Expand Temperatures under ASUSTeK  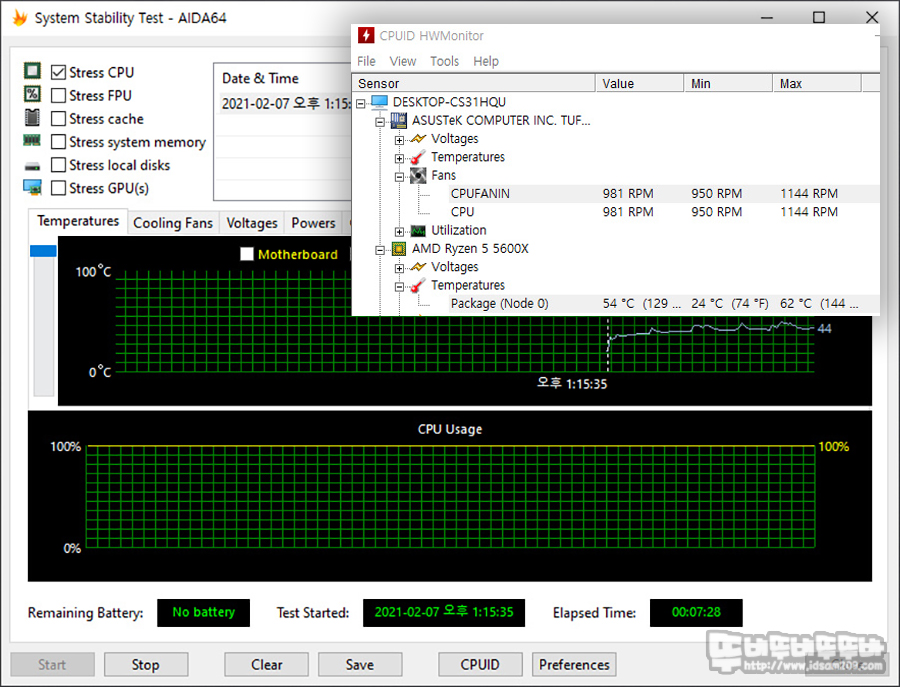click(399, 158)
